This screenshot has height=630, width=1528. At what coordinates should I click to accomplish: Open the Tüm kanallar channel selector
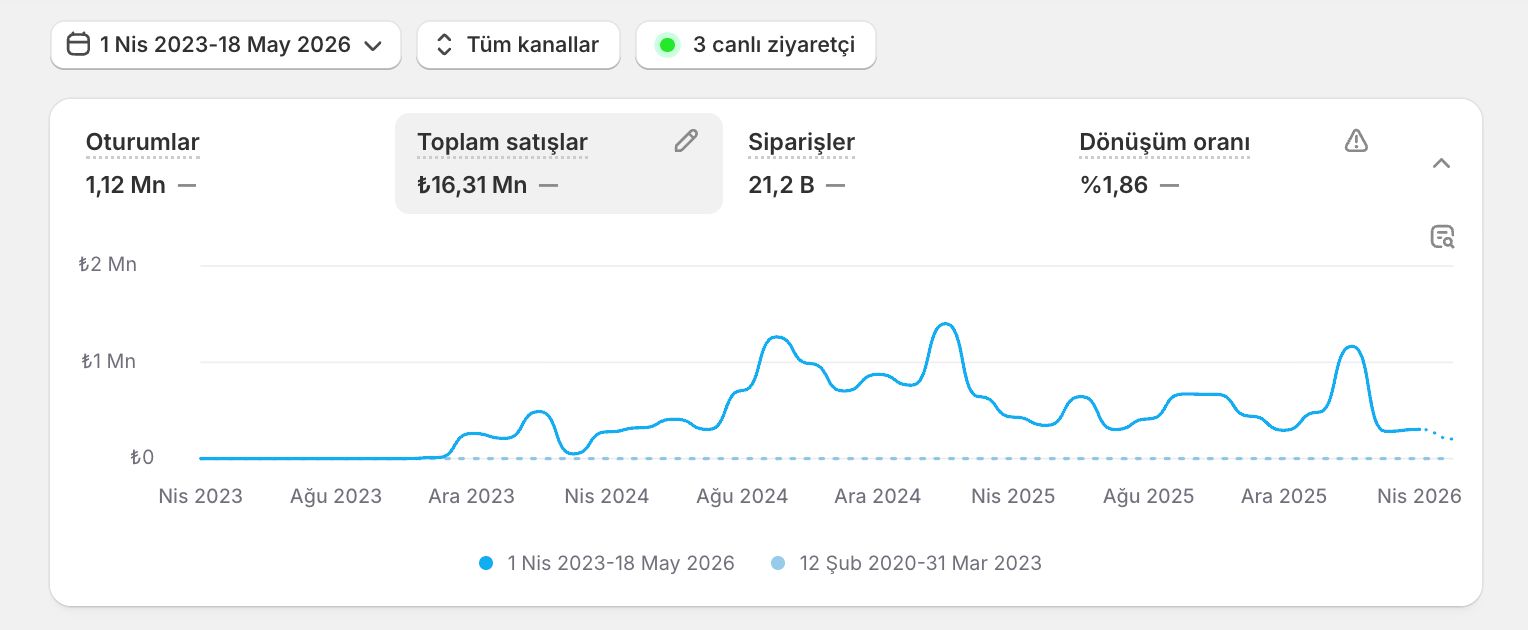[x=518, y=45]
